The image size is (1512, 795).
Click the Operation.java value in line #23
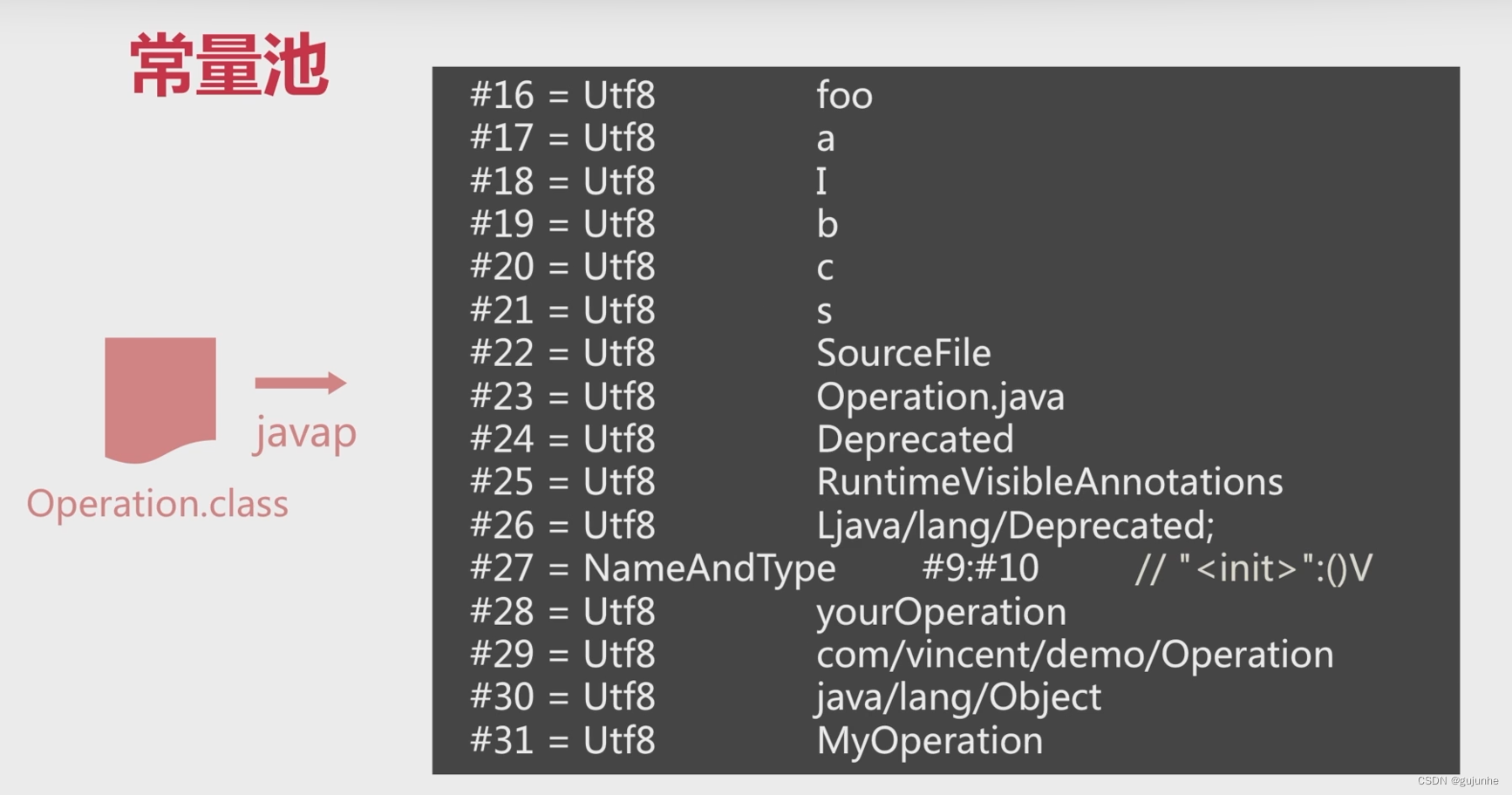point(940,397)
